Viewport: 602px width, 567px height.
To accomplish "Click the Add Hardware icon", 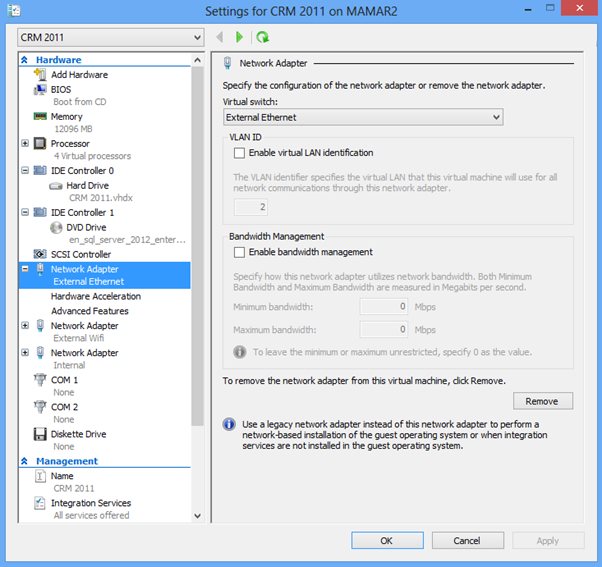I will [x=40, y=75].
